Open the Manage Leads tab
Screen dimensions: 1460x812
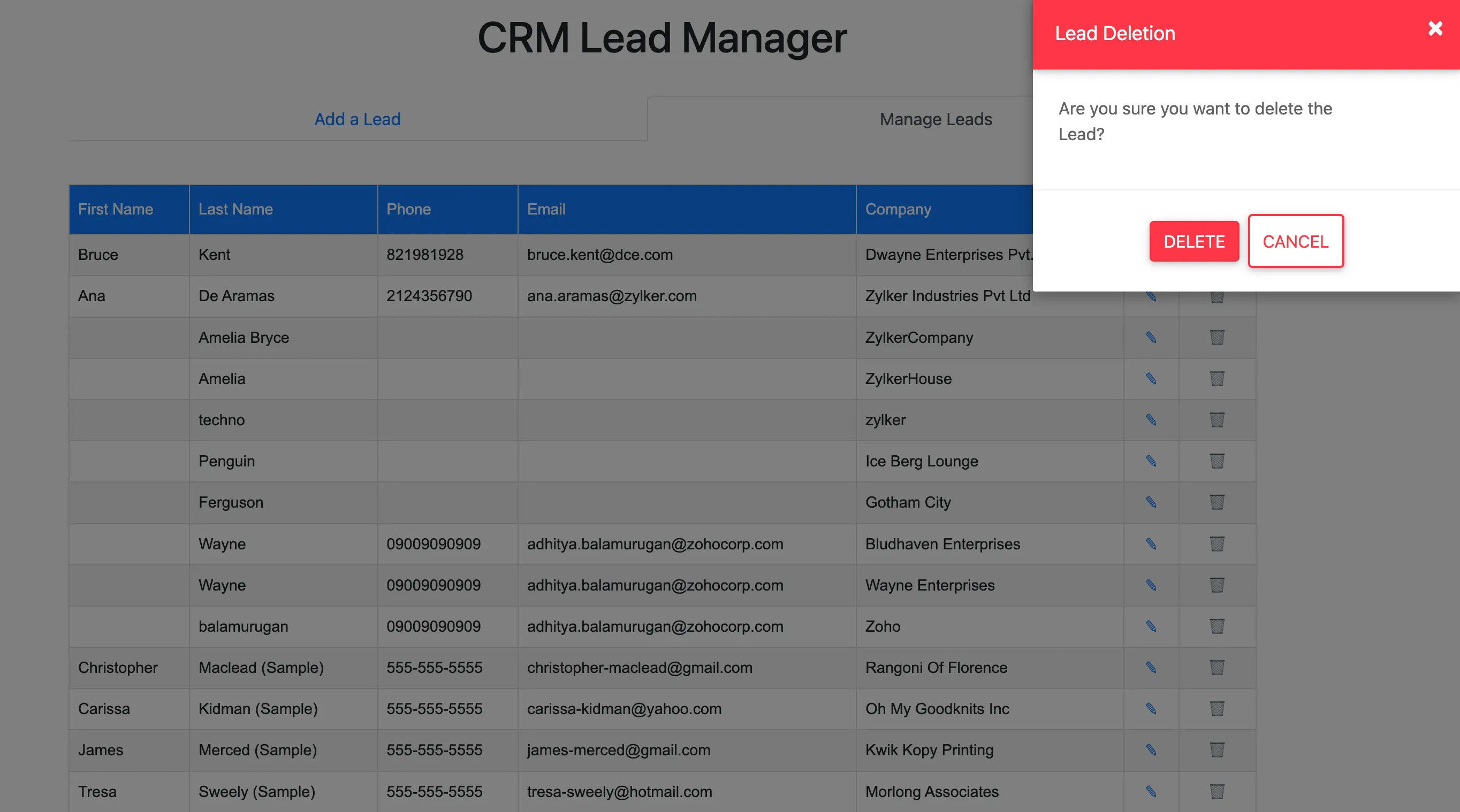tap(935, 120)
